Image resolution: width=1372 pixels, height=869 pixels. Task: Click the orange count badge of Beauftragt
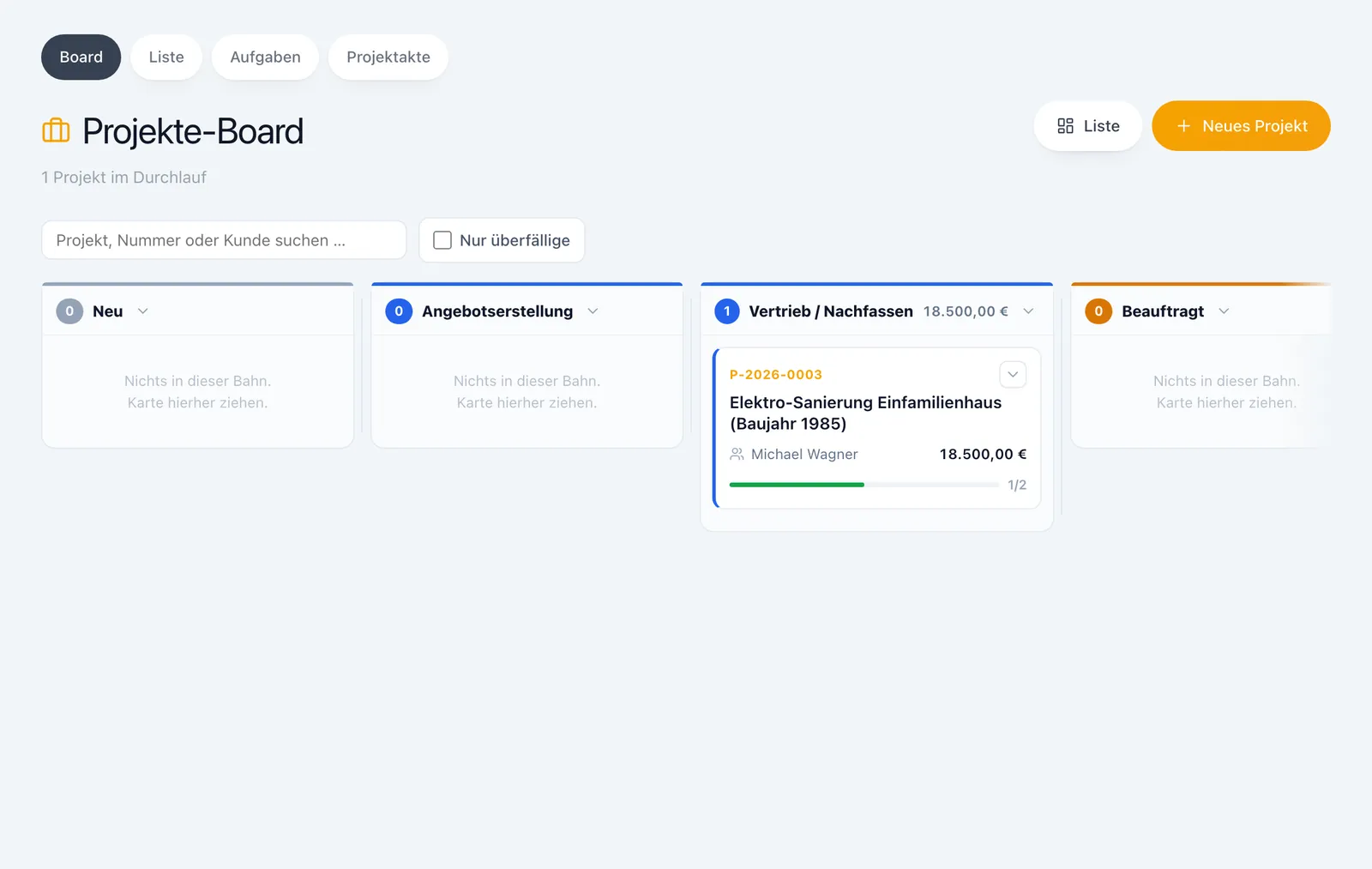1098,311
